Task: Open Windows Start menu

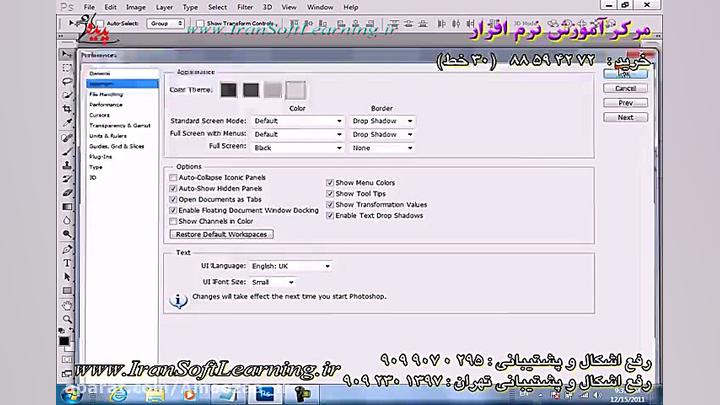Action: 71,394
